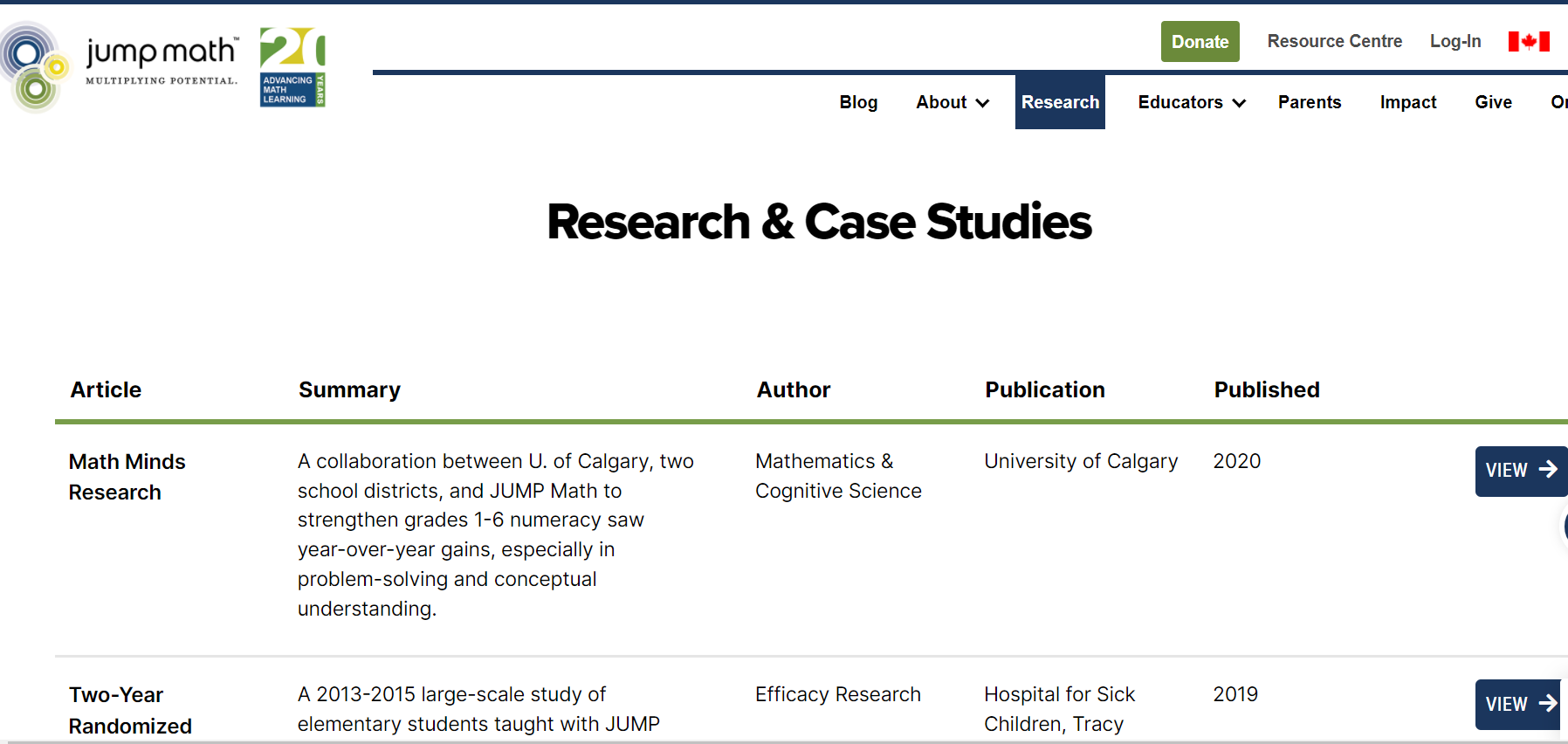This screenshot has height=744, width=1568.
Task: Open the Impact menu item
Action: point(1407,102)
